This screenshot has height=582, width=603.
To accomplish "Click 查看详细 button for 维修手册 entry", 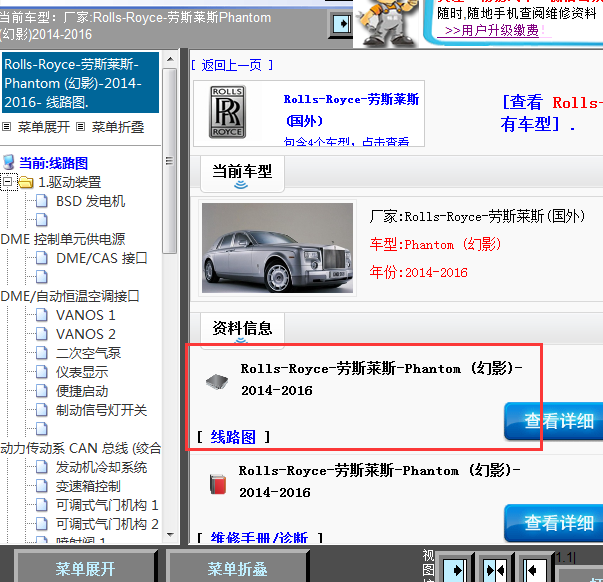I will click(554, 523).
